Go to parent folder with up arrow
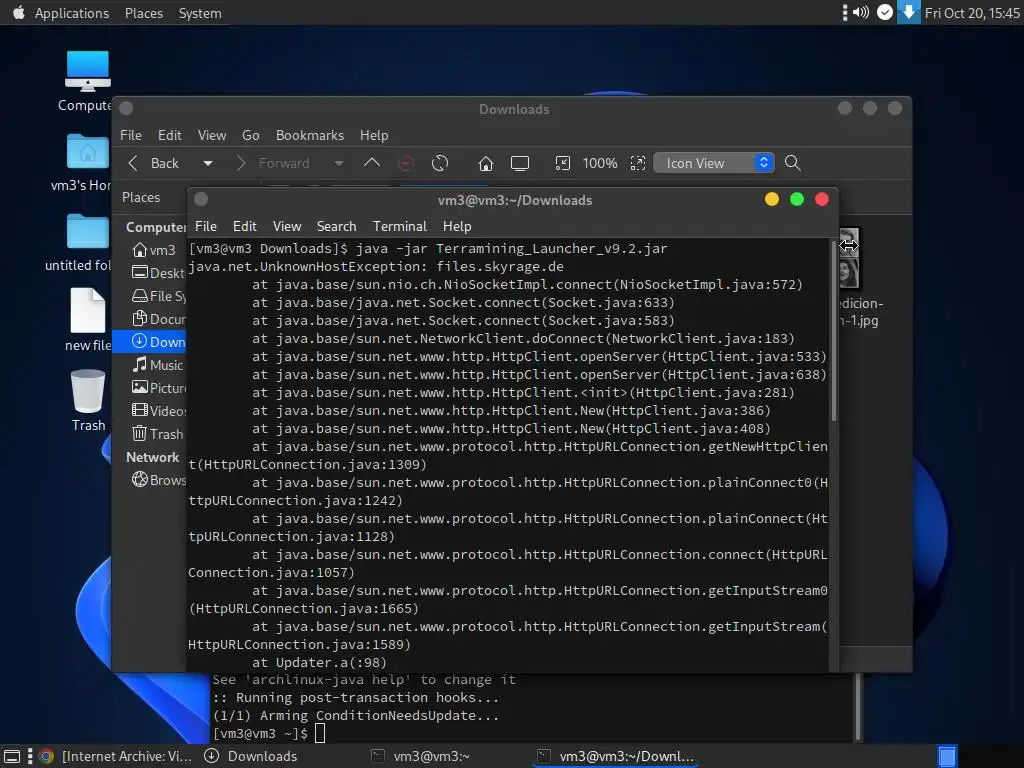 (372, 163)
